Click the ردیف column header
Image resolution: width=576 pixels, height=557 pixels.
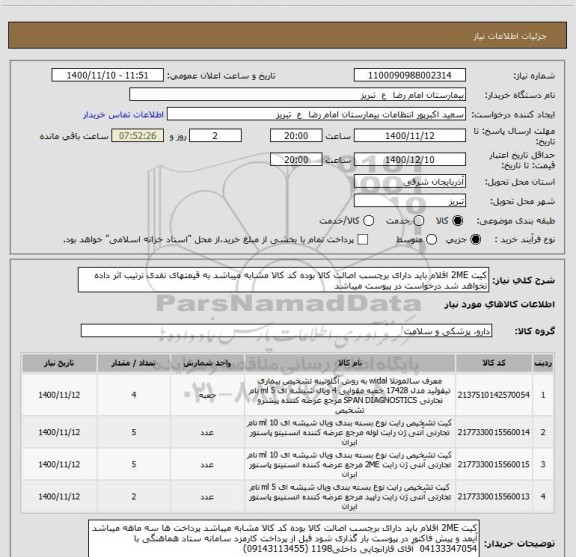(x=543, y=363)
